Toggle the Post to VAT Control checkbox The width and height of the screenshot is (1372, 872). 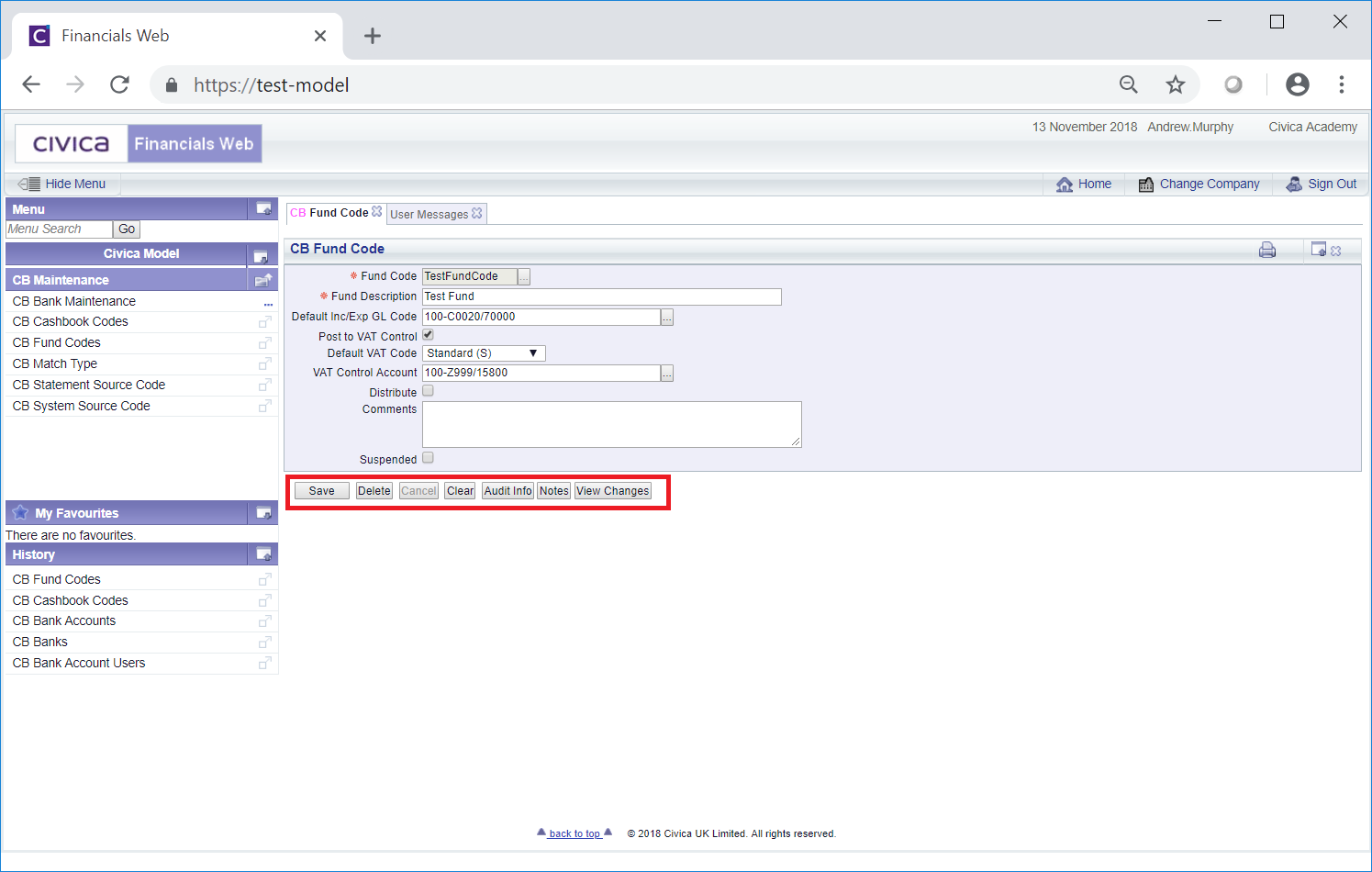[428, 335]
